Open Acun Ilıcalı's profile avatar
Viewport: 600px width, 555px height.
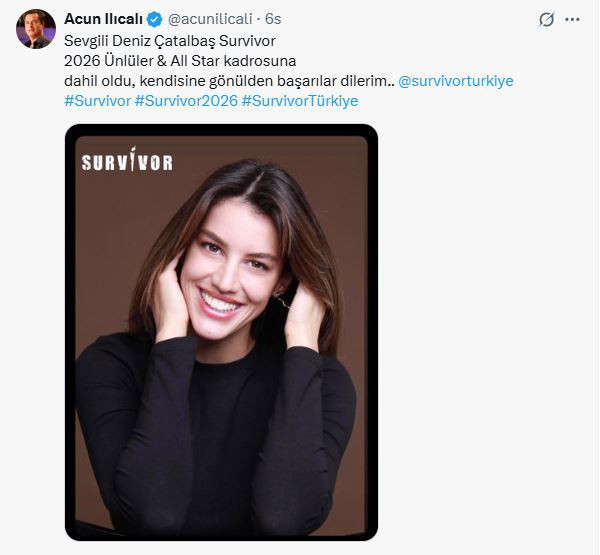(x=35, y=29)
